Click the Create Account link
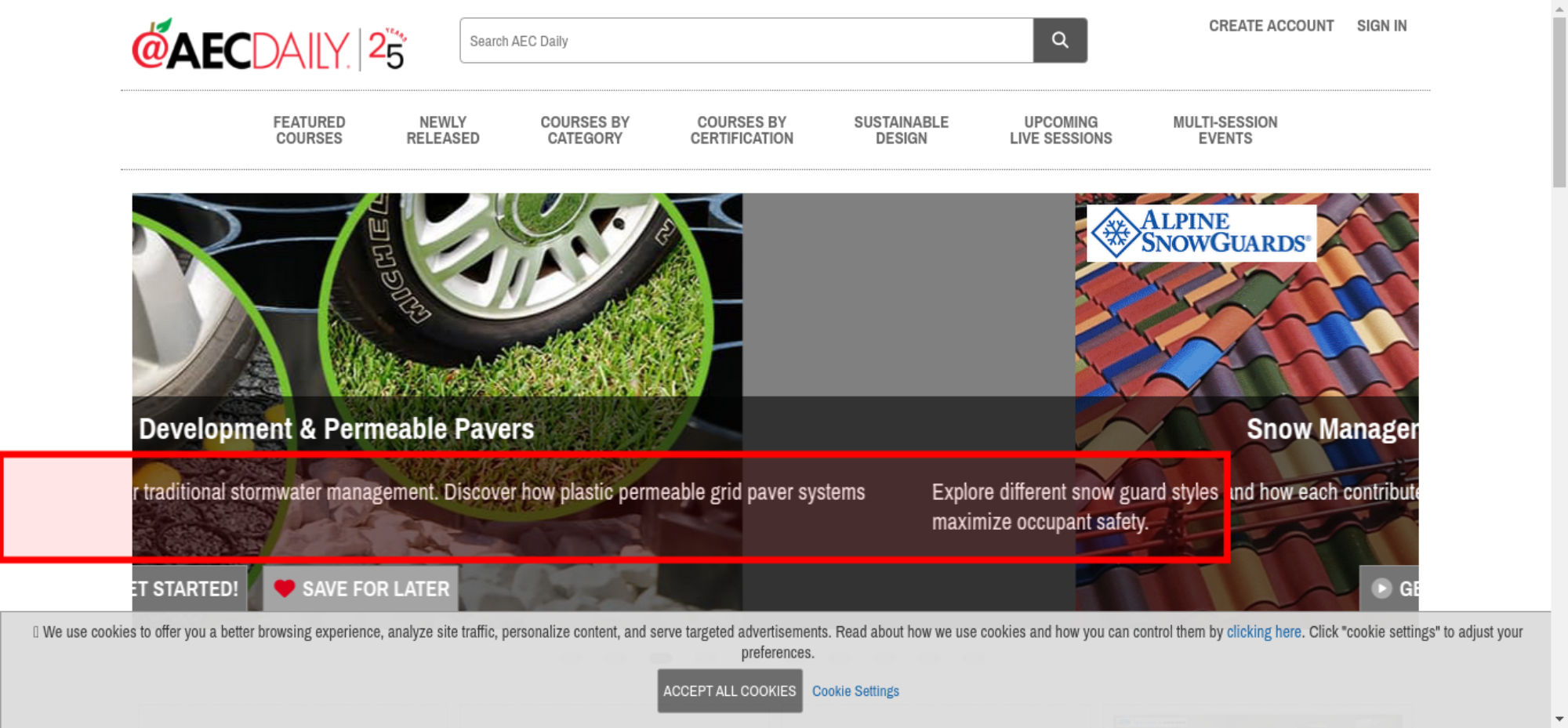Screen dimensions: 1568x728 1271,26
